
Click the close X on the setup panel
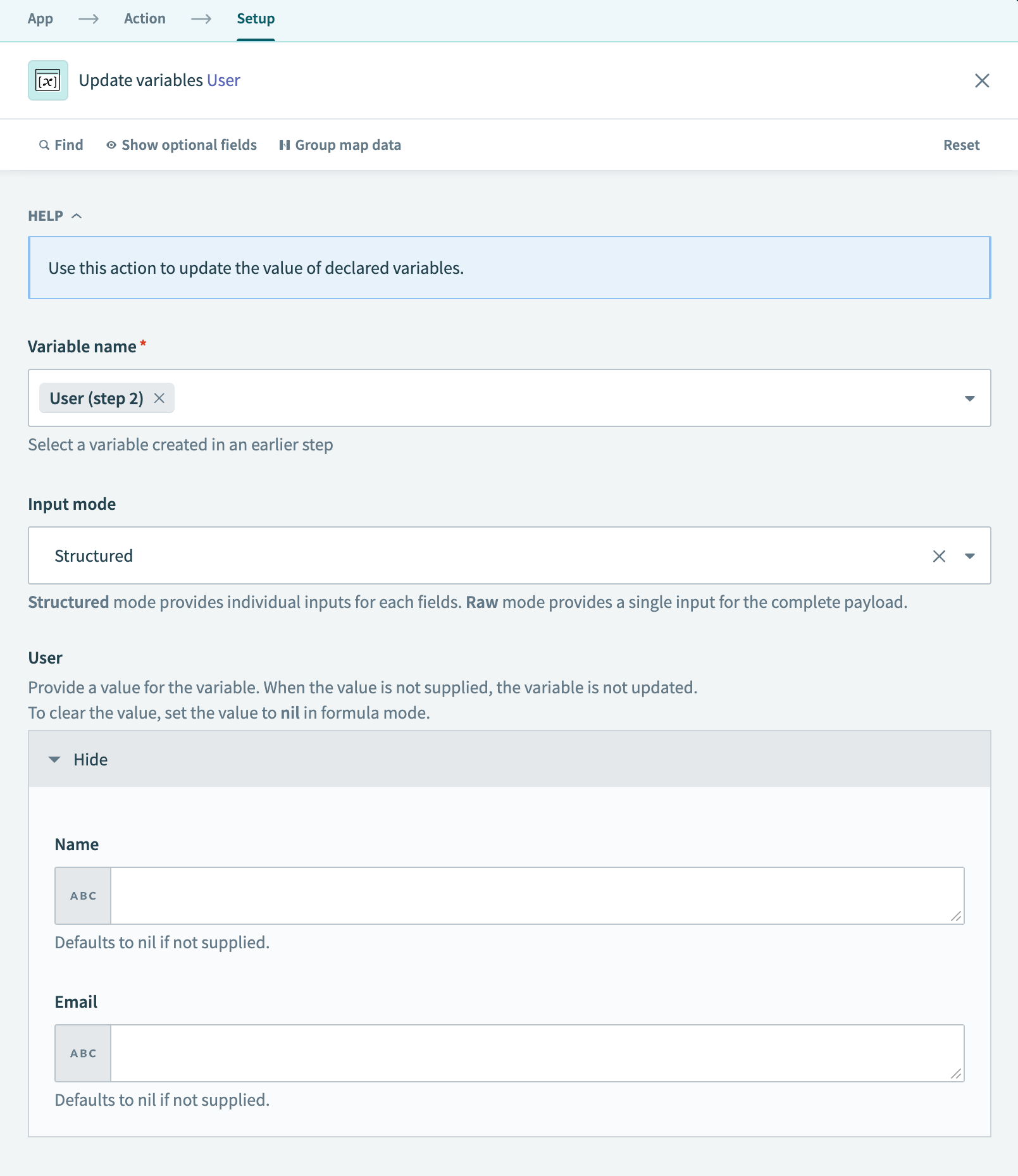click(983, 80)
